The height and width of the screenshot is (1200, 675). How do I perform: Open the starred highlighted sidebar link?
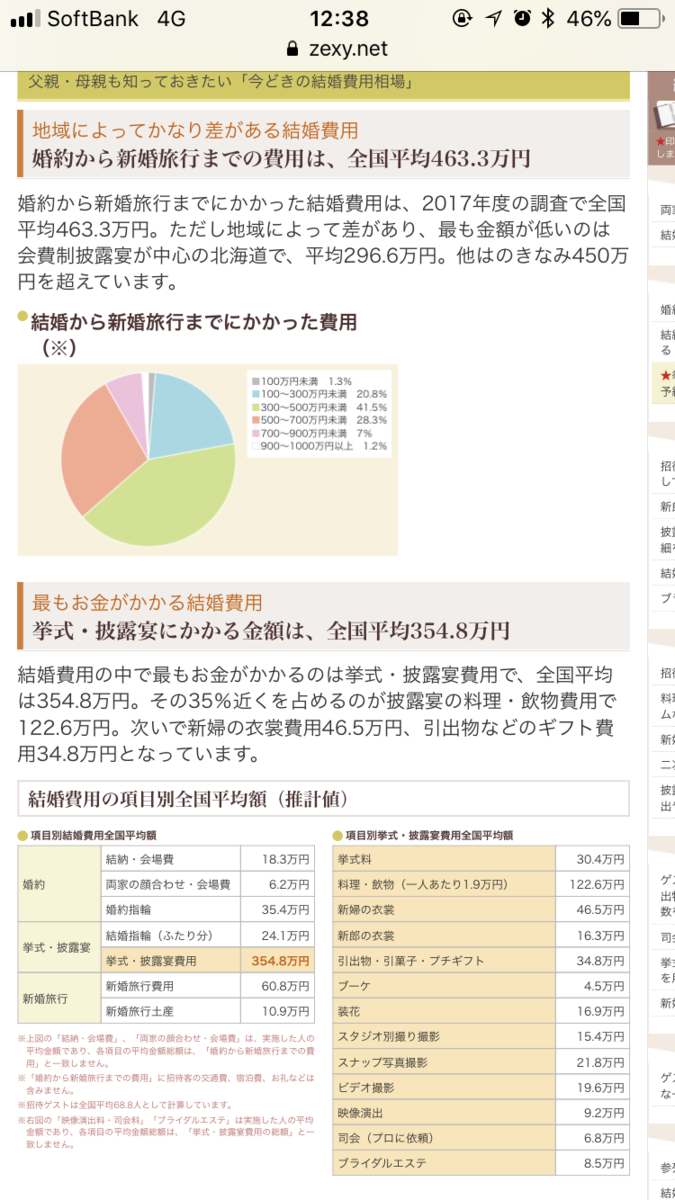664,382
